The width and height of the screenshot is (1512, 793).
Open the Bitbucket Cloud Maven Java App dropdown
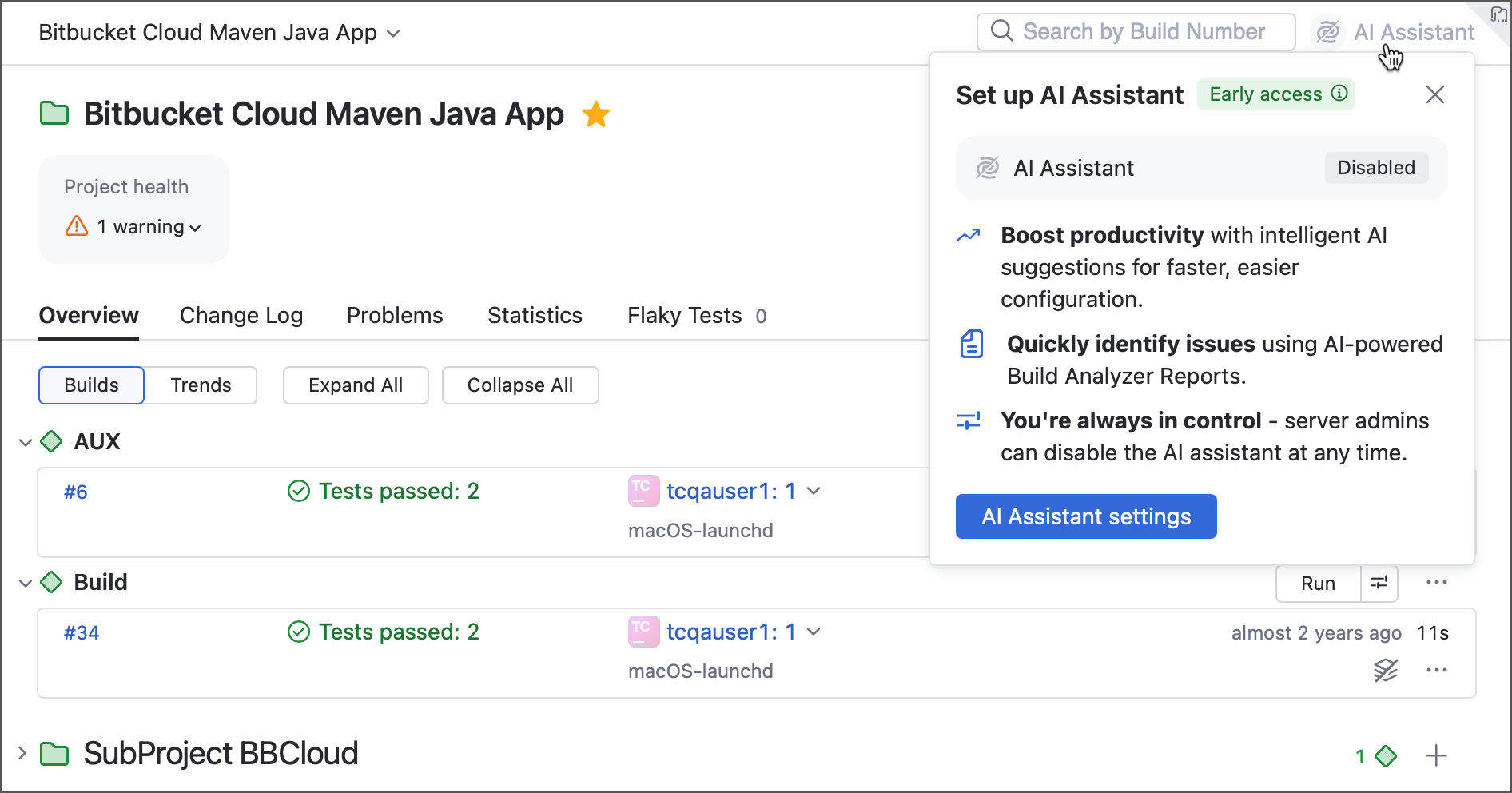pos(392,33)
